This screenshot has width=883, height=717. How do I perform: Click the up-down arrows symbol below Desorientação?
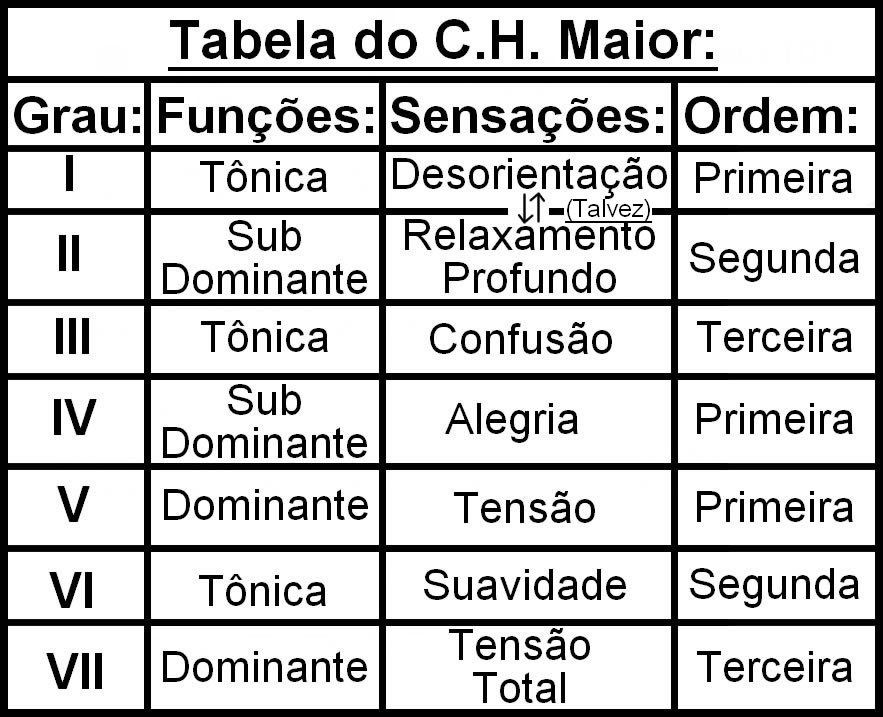click(531, 208)
